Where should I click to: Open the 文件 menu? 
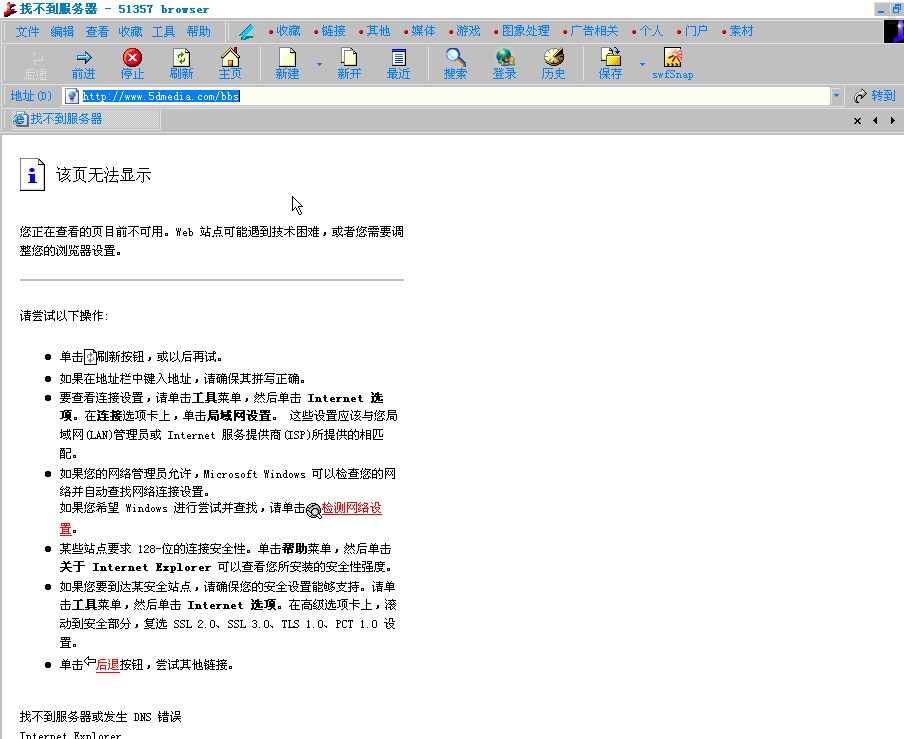[27, 32]
